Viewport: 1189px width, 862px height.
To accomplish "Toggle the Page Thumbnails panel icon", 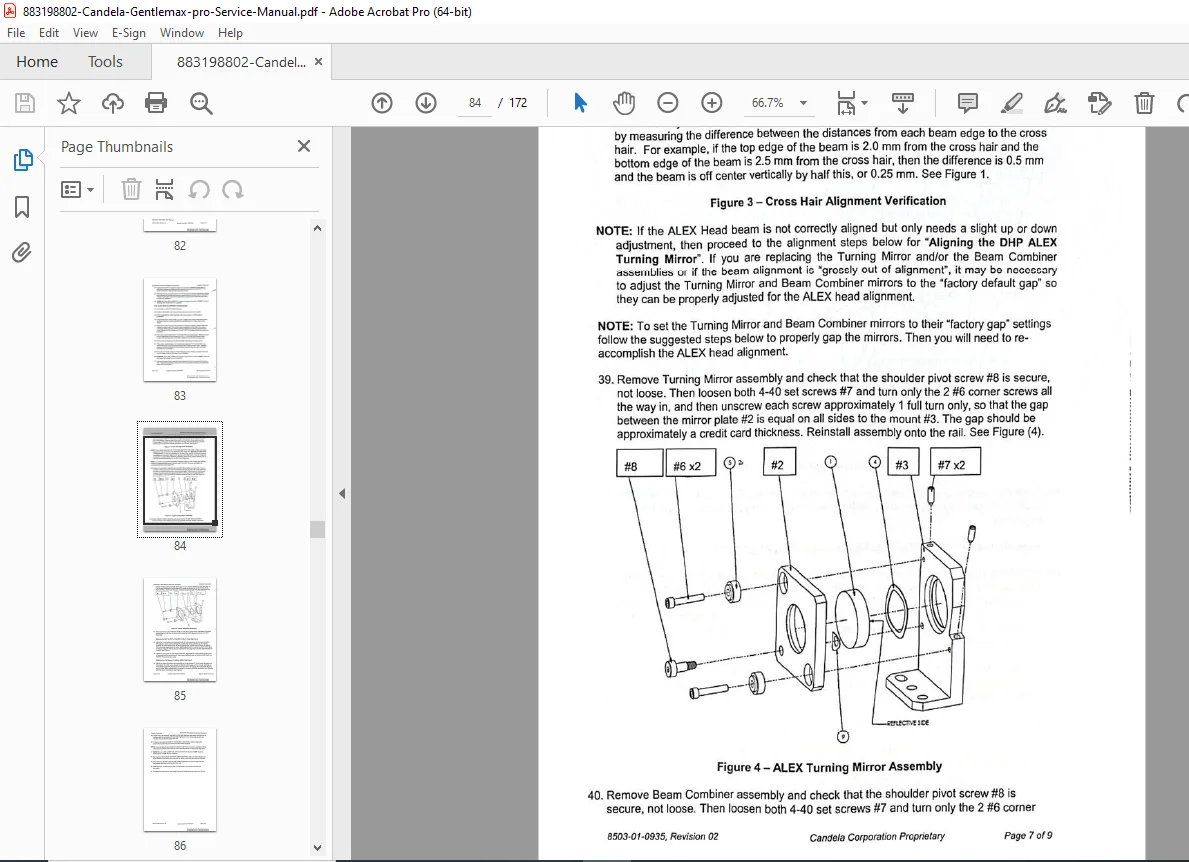I will pos(23,160).
